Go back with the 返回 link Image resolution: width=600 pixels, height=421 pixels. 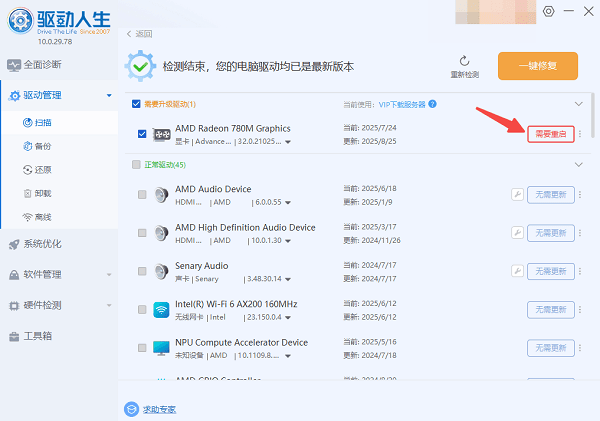pyautogui.click(x=139, y=34)
